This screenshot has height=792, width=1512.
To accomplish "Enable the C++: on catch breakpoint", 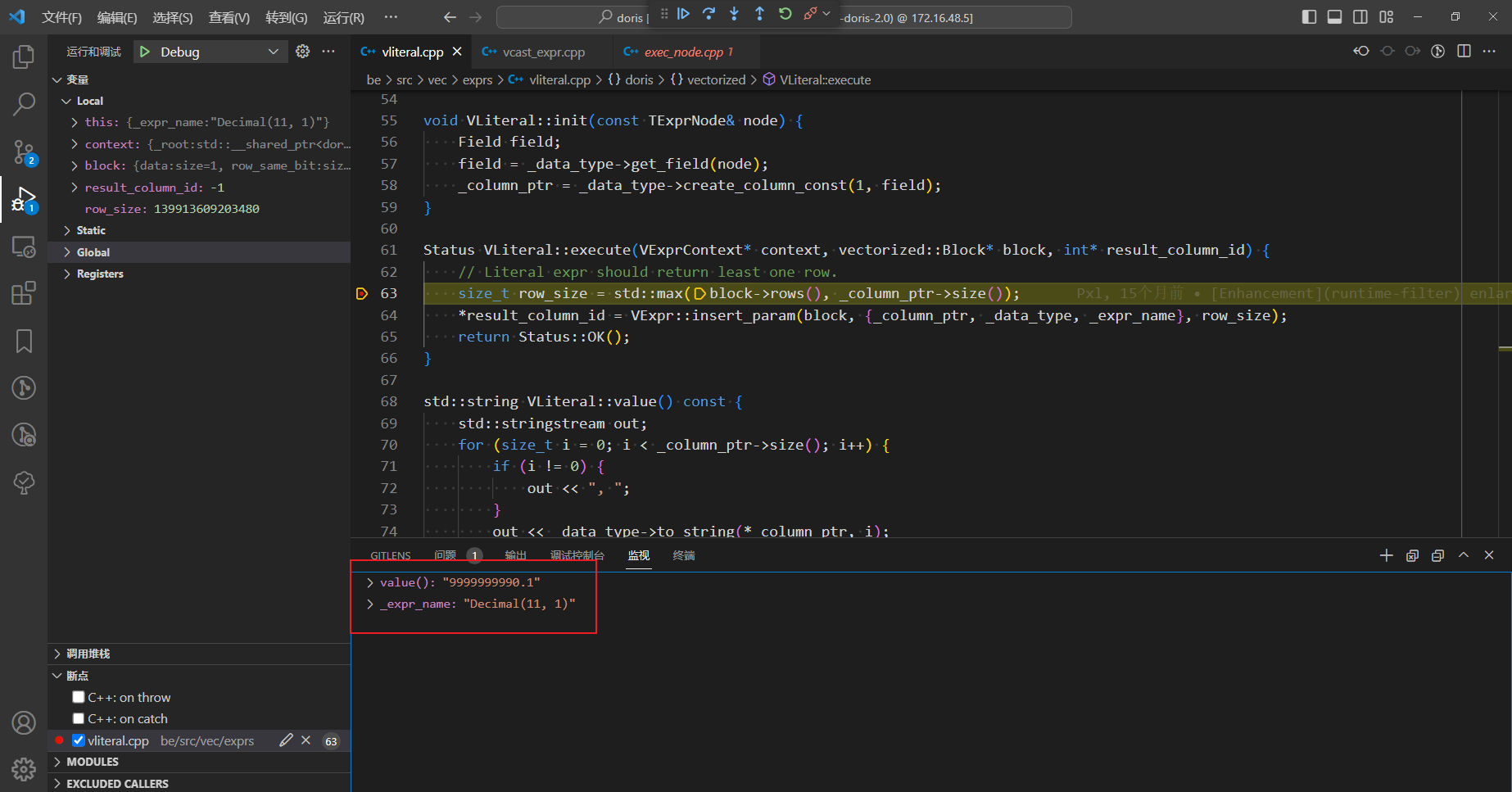I will coord(79,718).
